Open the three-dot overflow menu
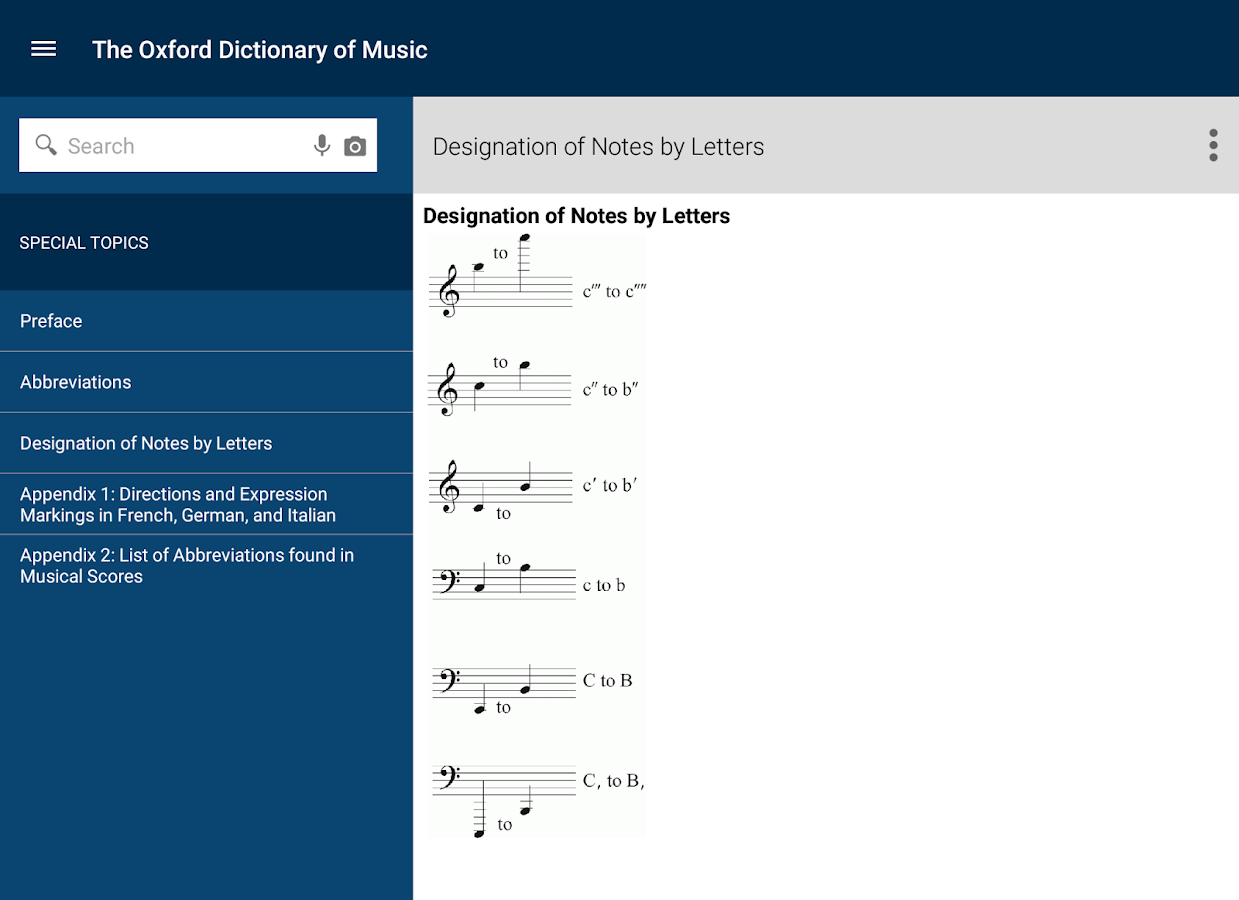The image size is (1239, 900). 1213,145
